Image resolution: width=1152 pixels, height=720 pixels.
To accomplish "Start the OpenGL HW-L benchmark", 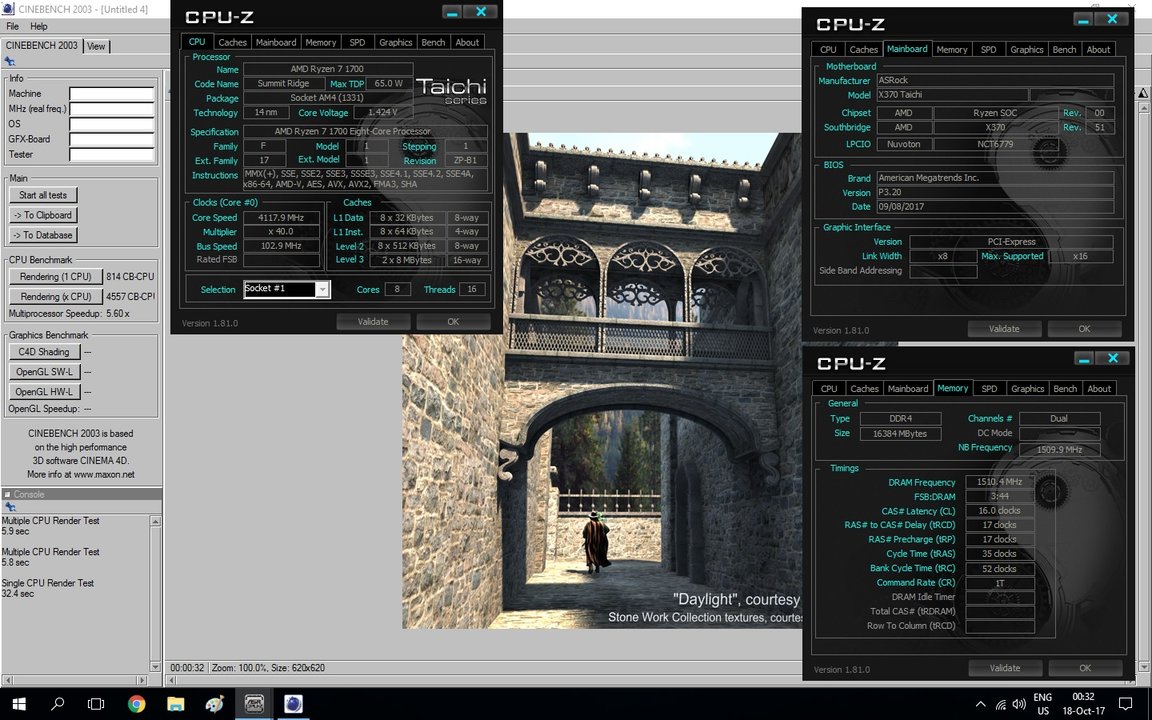I will coord(44,392).
